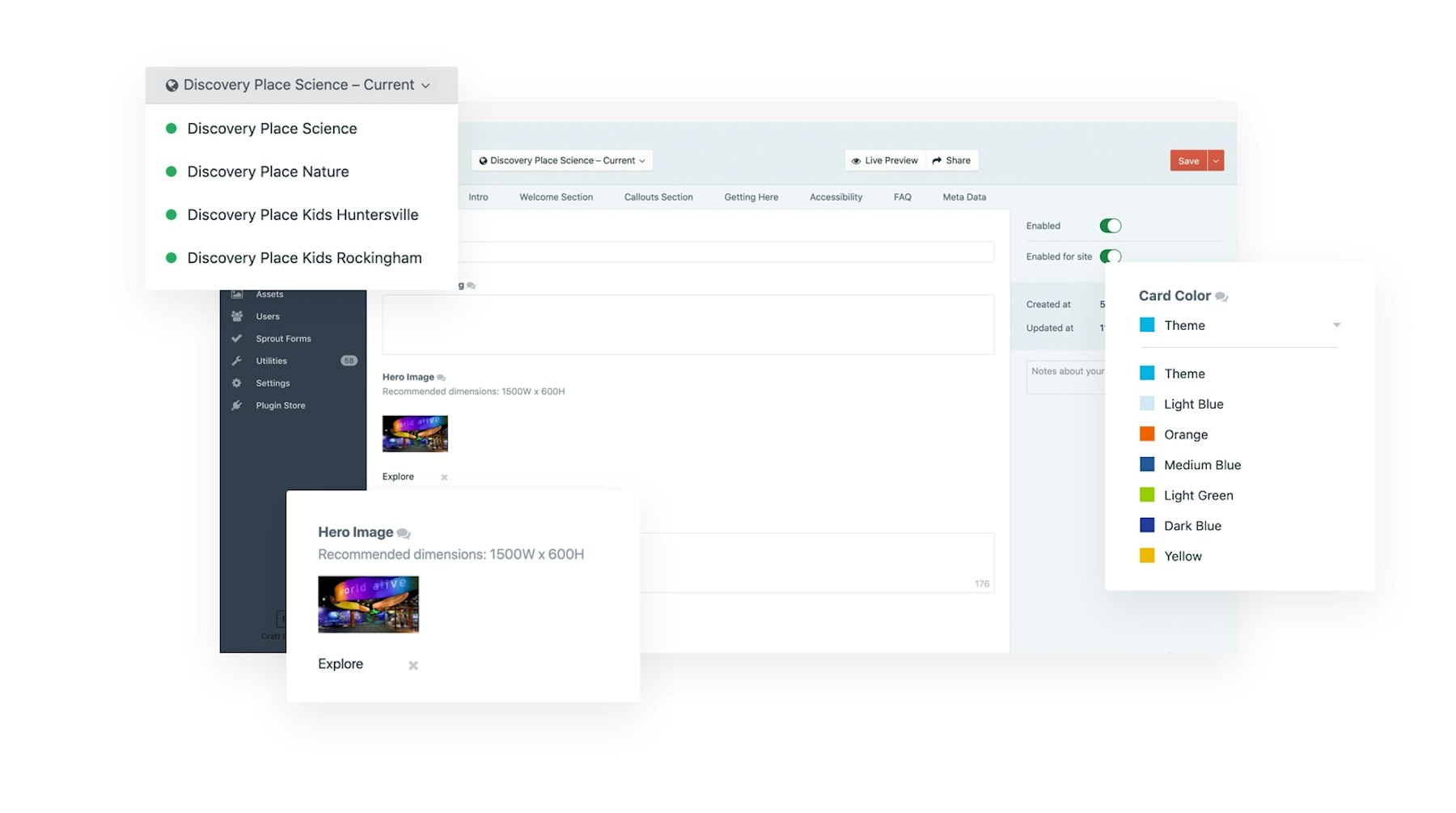Click the Settings gear icon

237,383
